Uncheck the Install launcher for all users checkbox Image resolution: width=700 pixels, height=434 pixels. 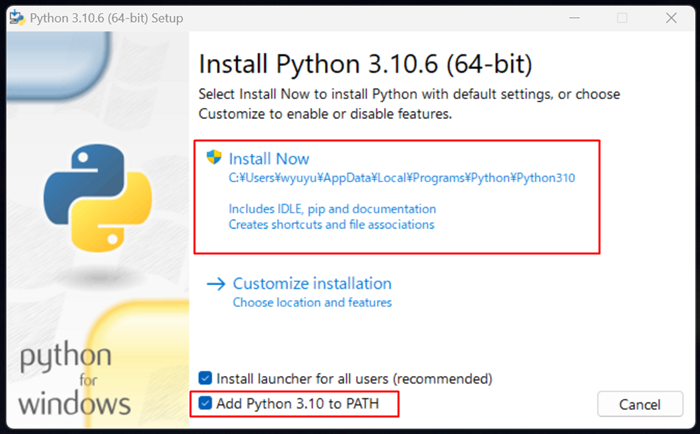206,379
